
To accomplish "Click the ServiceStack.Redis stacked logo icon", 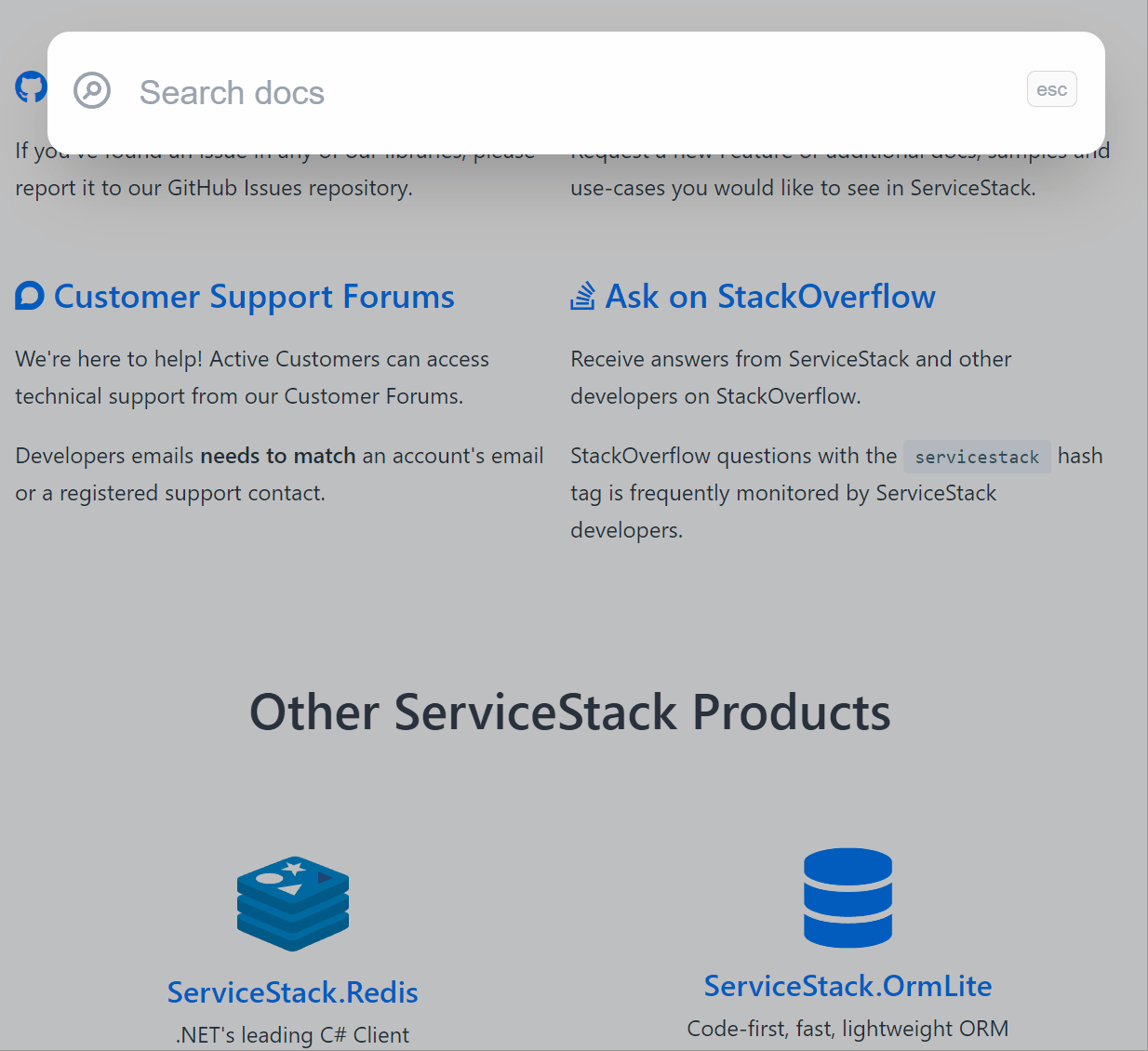I will pos(293,903).
